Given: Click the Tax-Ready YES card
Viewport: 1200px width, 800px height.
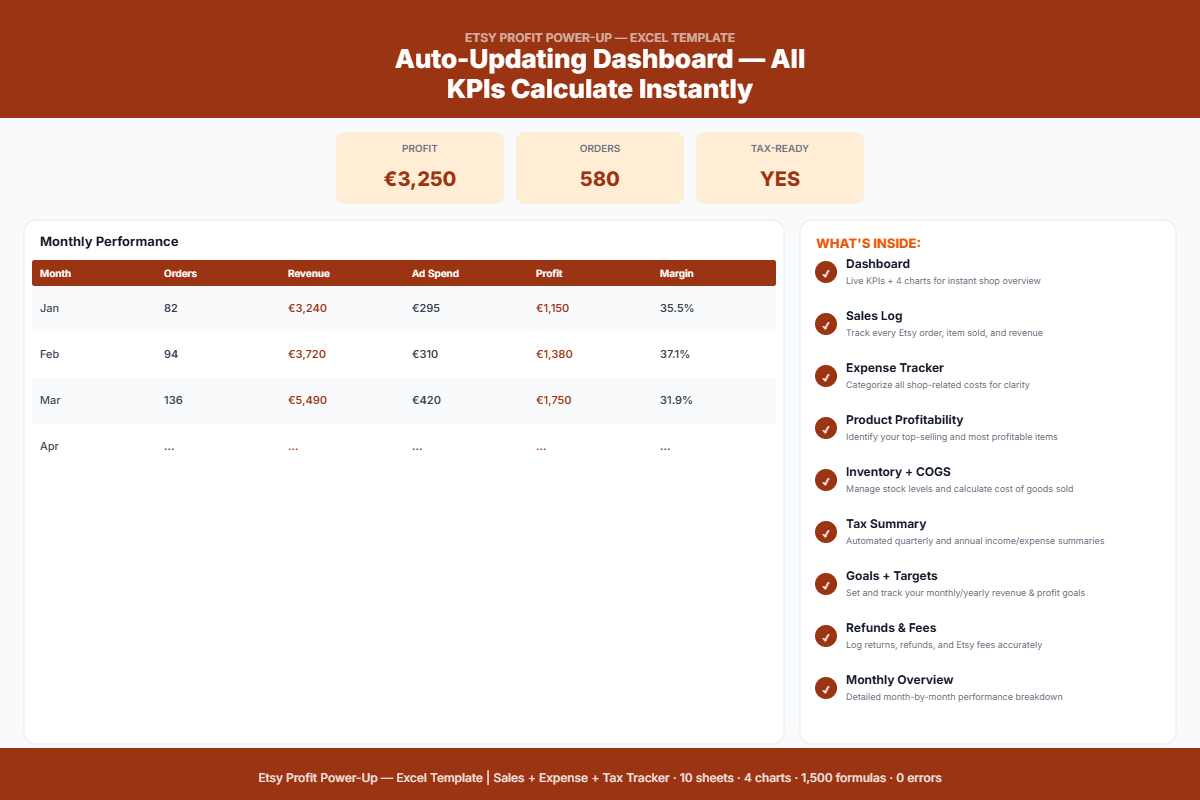Looking at the screenshot, I should [x=780, y=168].
